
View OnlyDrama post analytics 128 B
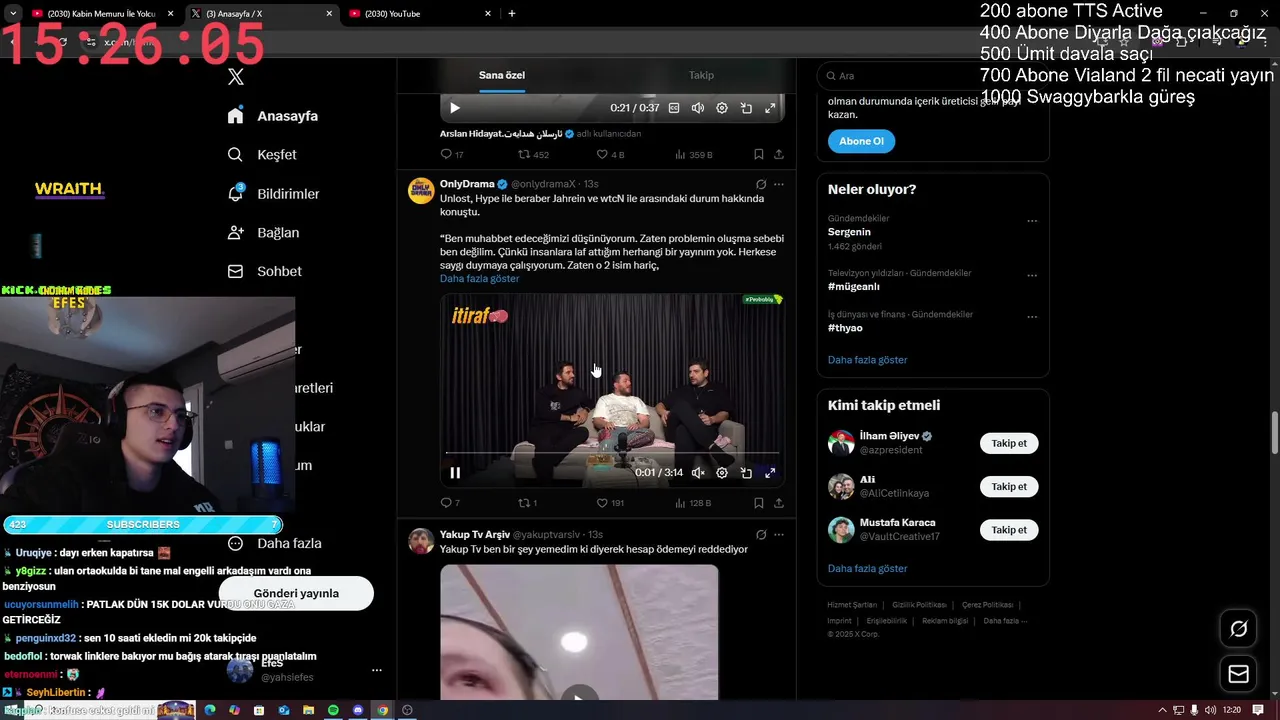[x=694, y=503]
